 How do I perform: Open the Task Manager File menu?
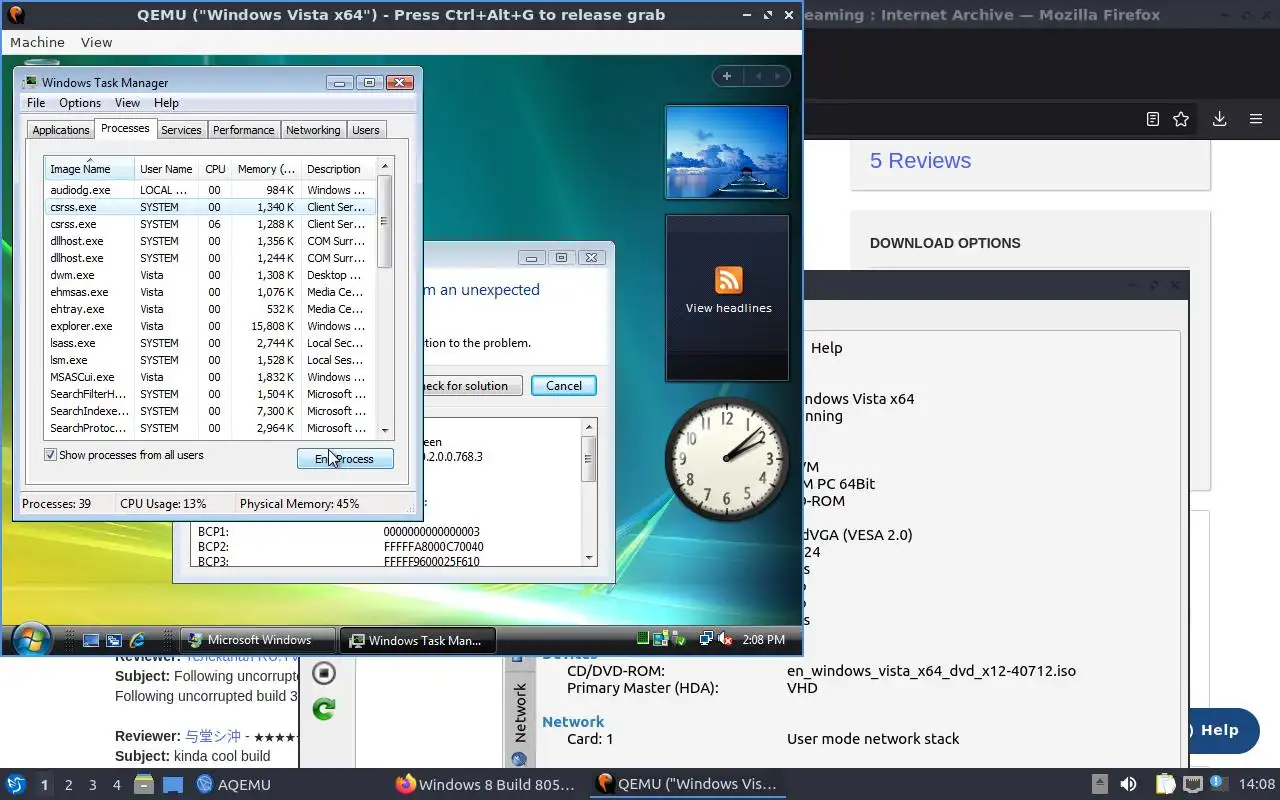36,103
